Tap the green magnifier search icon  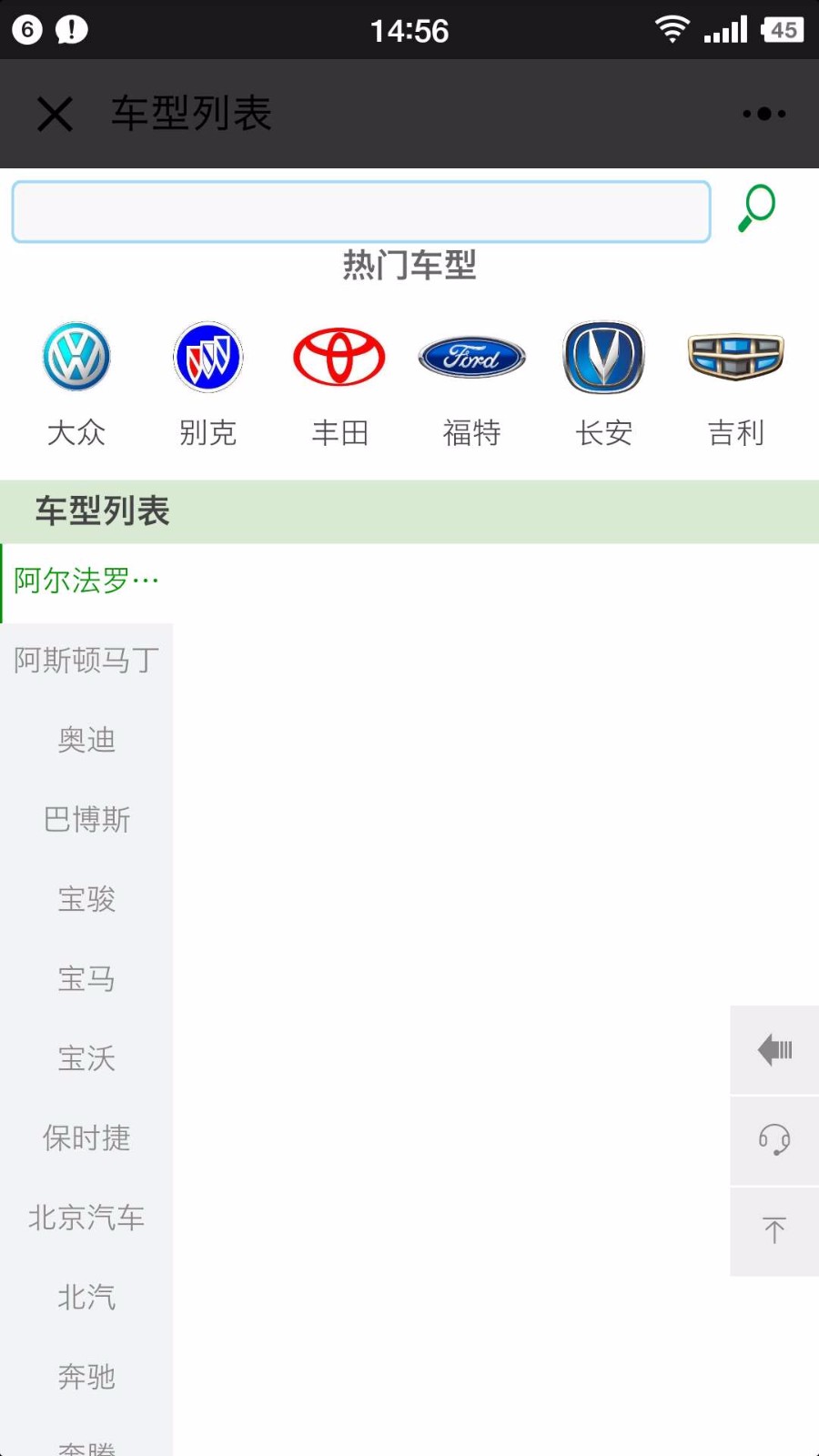756,208
